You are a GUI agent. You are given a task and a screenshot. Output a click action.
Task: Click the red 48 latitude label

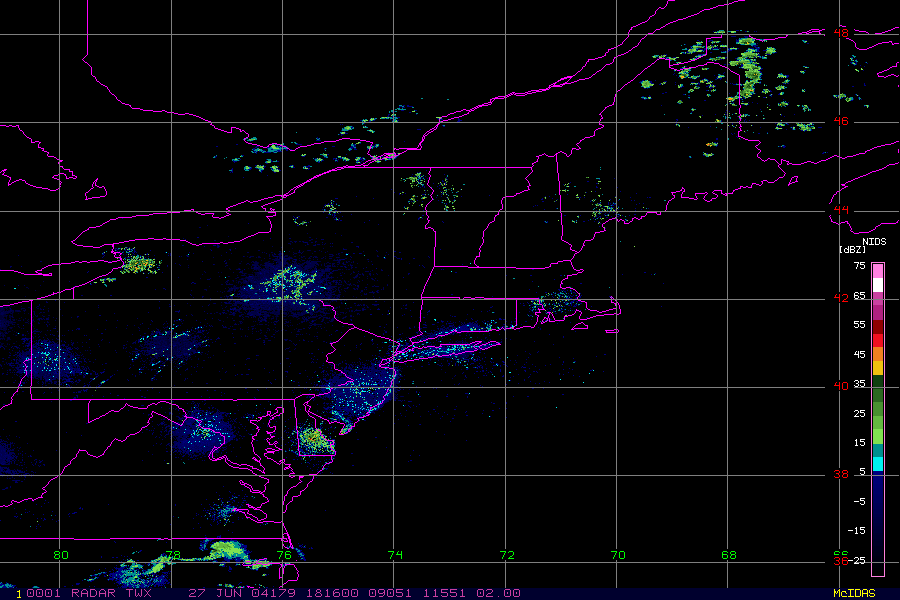(x=841, y=33)
